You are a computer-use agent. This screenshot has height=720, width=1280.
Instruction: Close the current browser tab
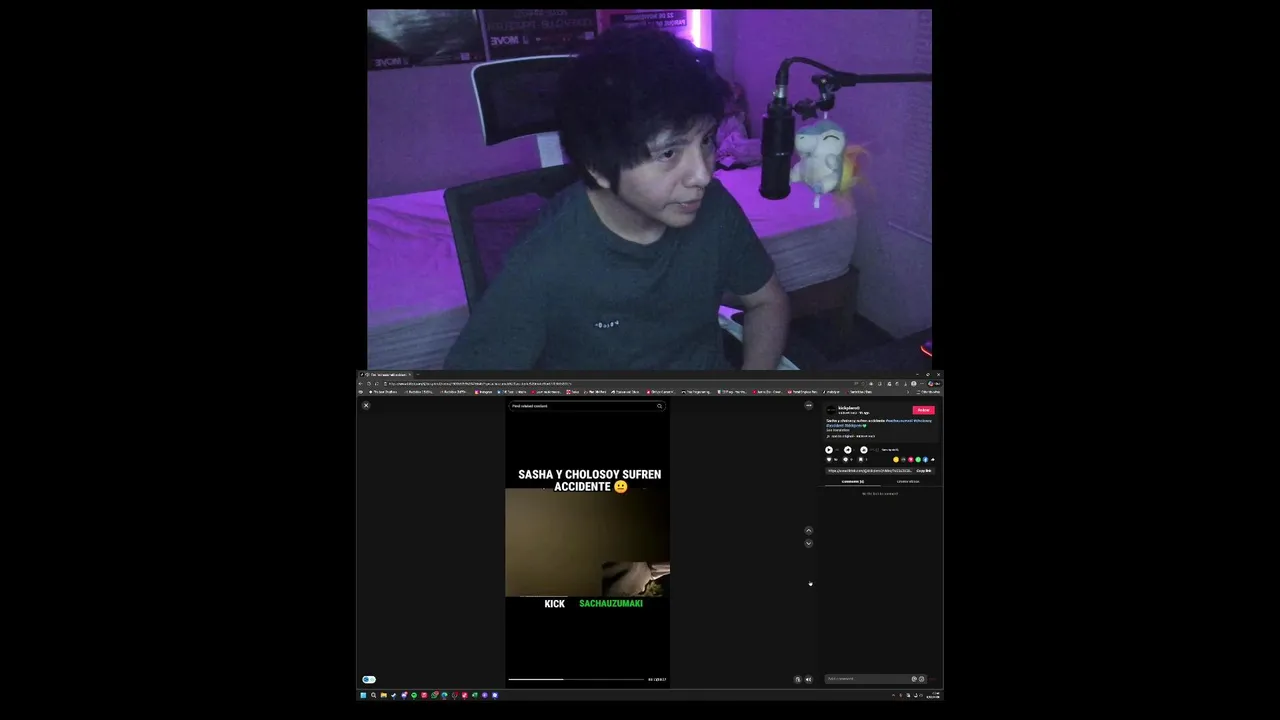[x=409, y=375]
